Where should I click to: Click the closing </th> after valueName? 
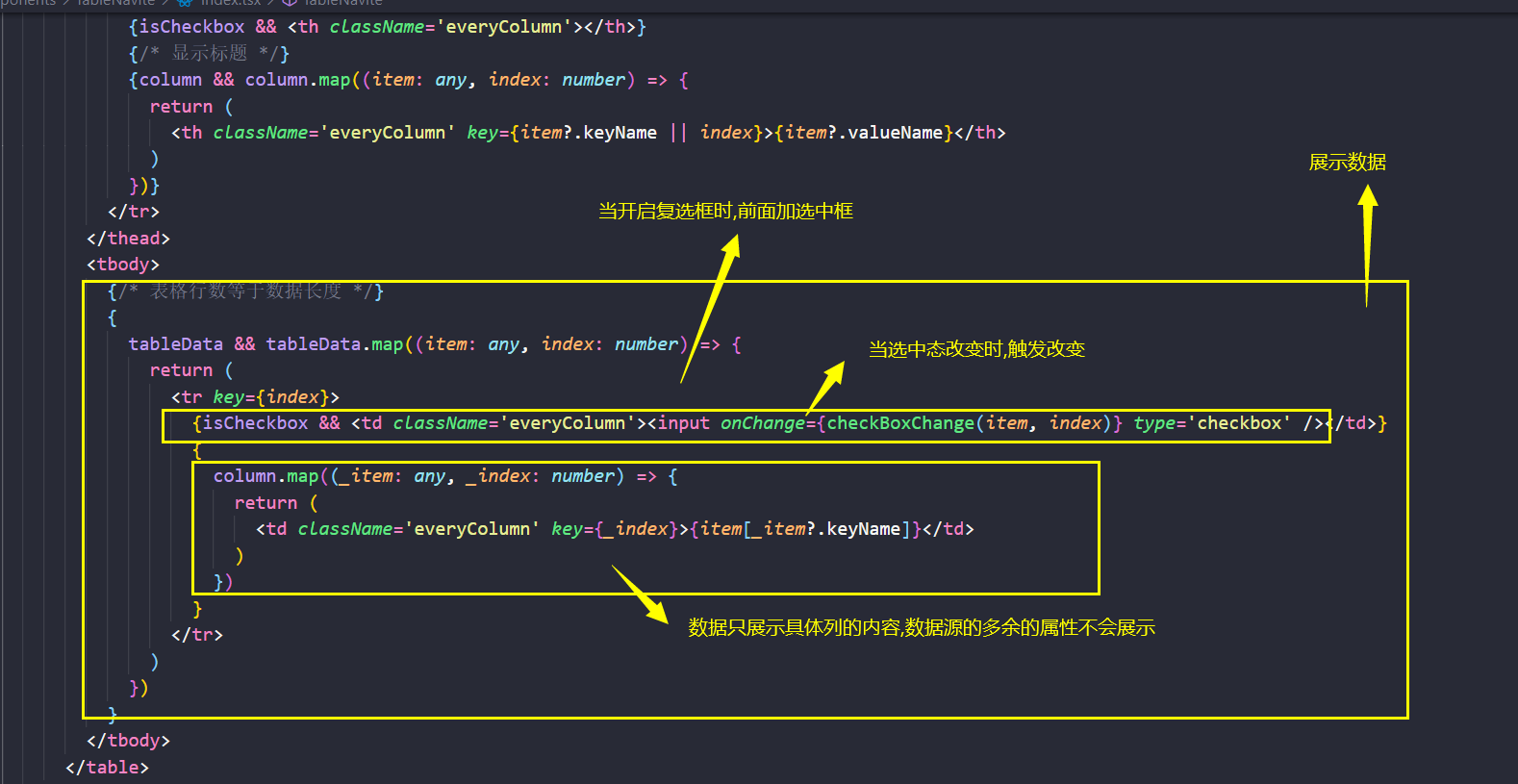tap(980, 133)
